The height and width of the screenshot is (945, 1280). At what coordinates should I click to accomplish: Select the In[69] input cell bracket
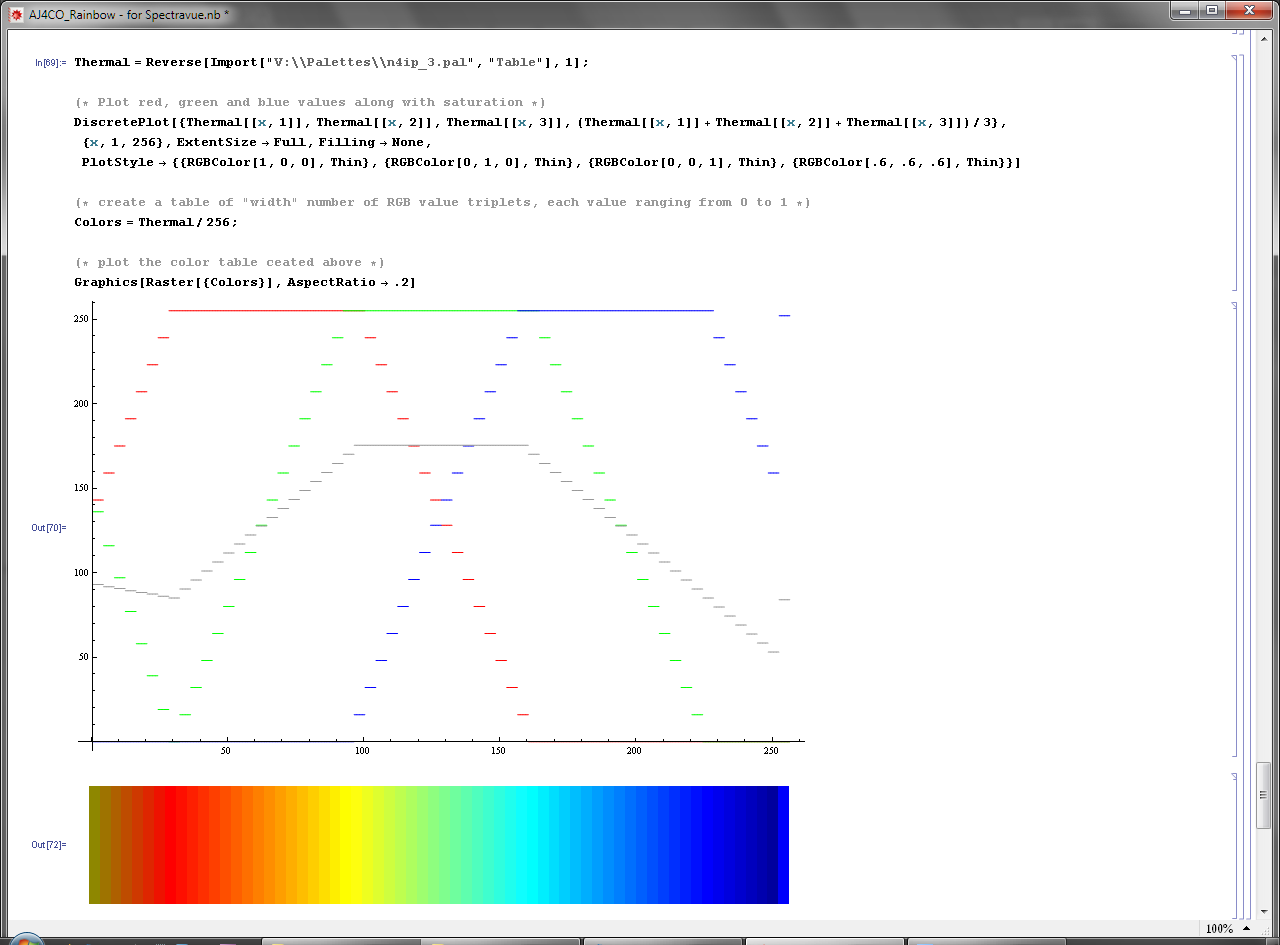[1234, 172]
